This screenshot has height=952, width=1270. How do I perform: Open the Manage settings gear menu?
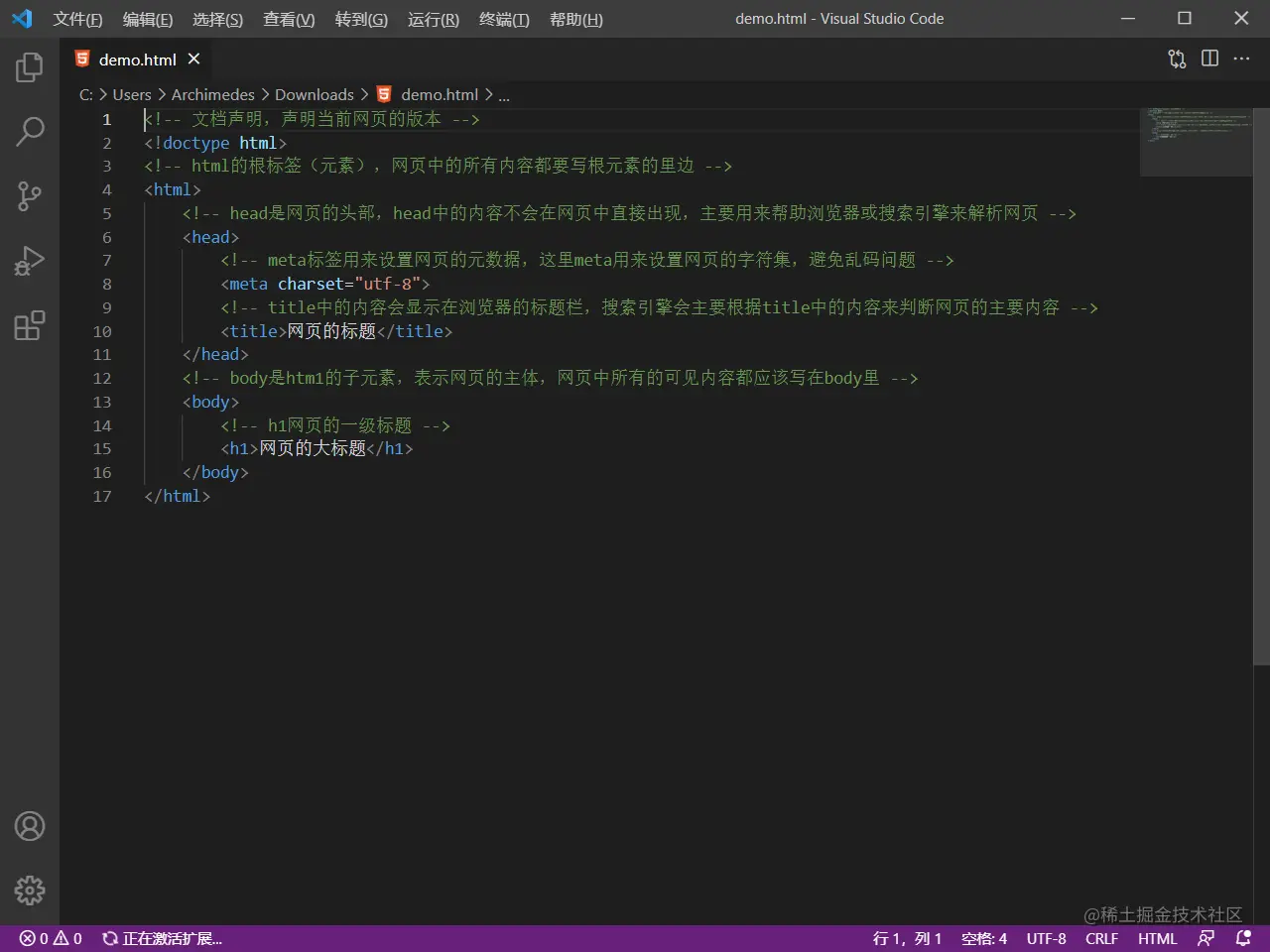point(29,891)
